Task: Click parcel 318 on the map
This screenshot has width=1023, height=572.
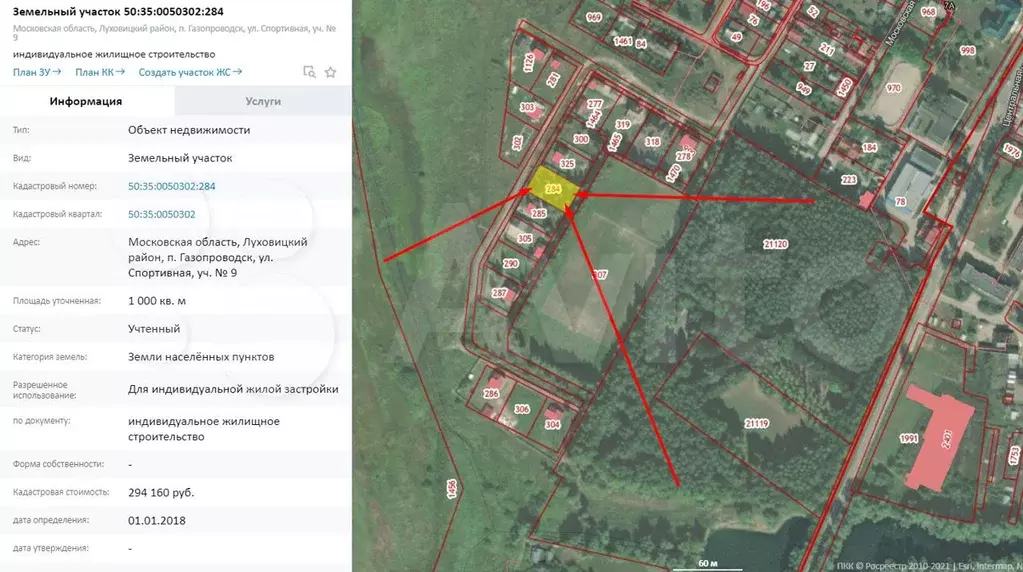Action: coord(653,142)
